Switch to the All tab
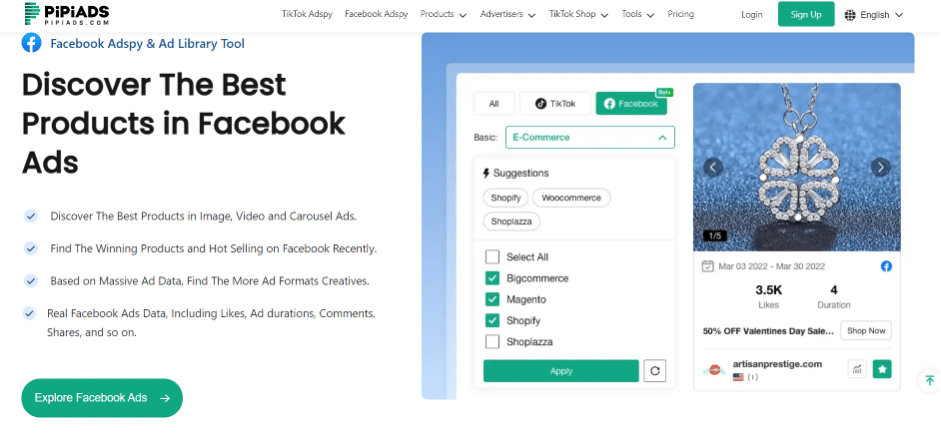Viewport: 941px width, 441px height. (494, 103)
